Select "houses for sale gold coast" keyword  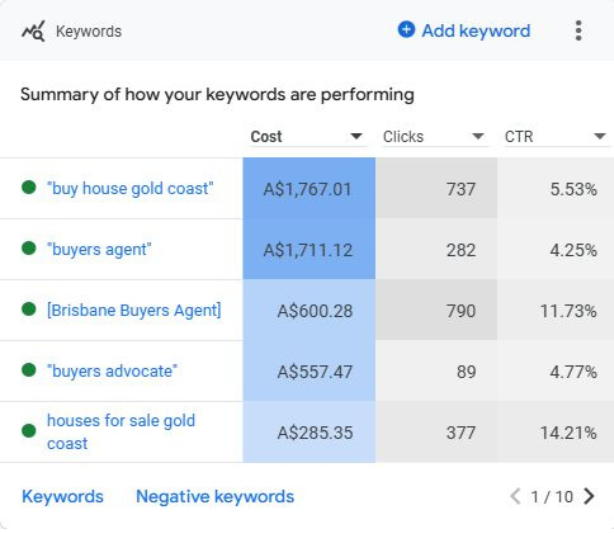(x=120, y=432)
